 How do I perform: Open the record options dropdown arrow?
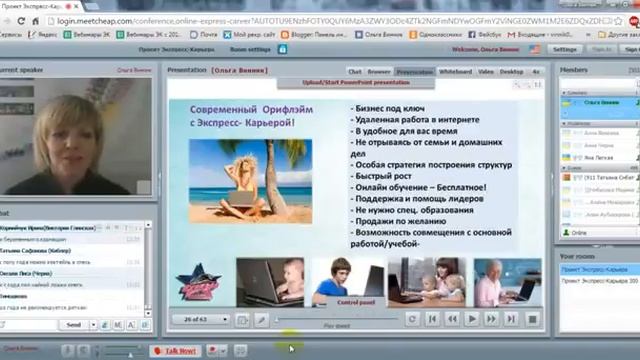[223, 351]
